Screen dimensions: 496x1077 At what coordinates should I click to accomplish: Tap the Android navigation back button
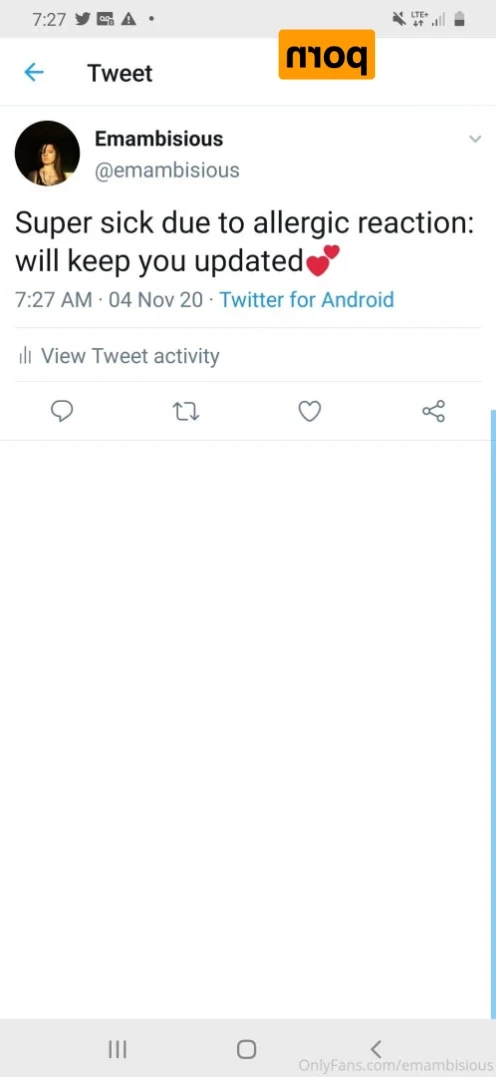[x=375, y=1048]
